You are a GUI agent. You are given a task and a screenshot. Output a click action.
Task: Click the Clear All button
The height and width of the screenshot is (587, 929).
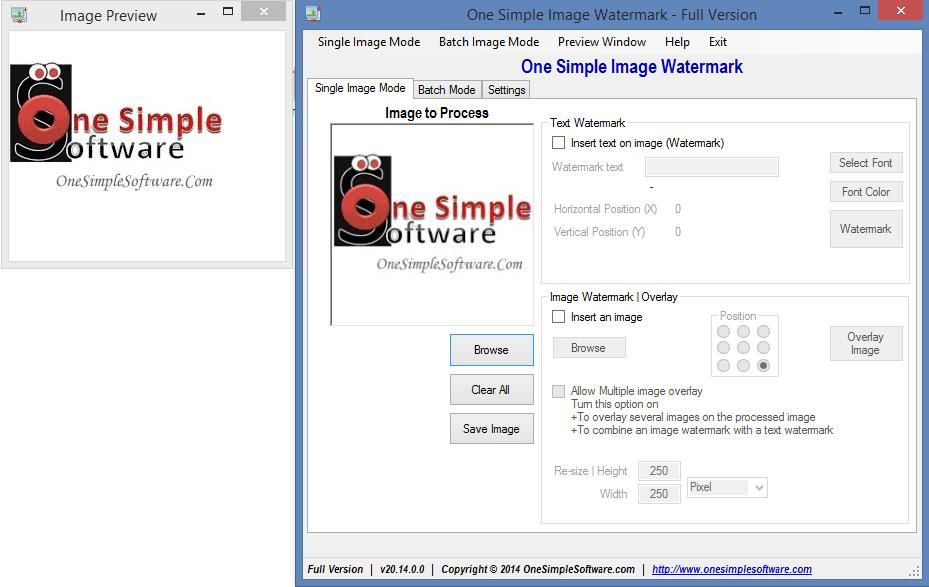(x=491, y=390)
